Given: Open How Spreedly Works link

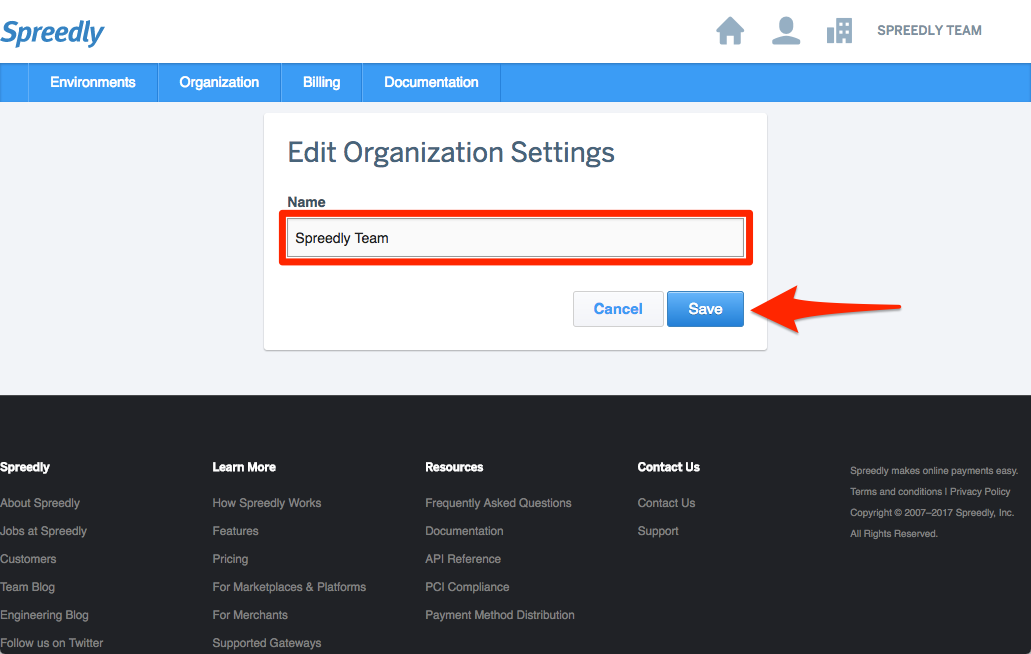Looking at the screenshot, I should [x=267, y=503].
